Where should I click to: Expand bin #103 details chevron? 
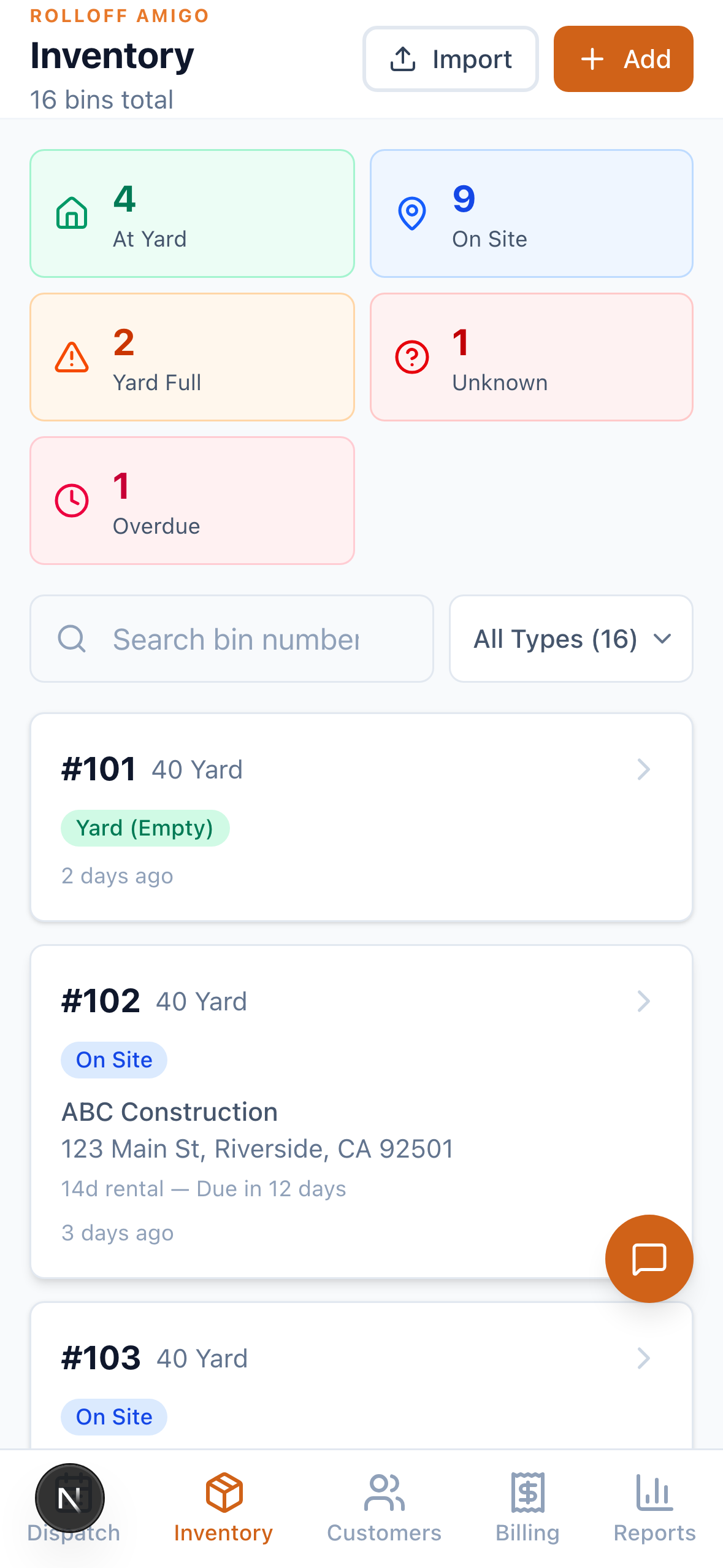coord(643,1358)
